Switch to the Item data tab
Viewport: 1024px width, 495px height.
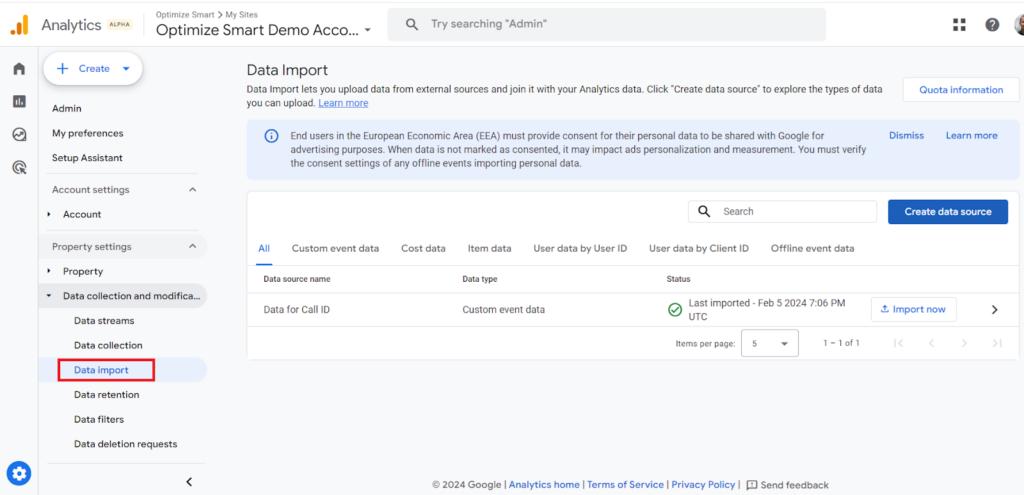[x=489, y=248]
